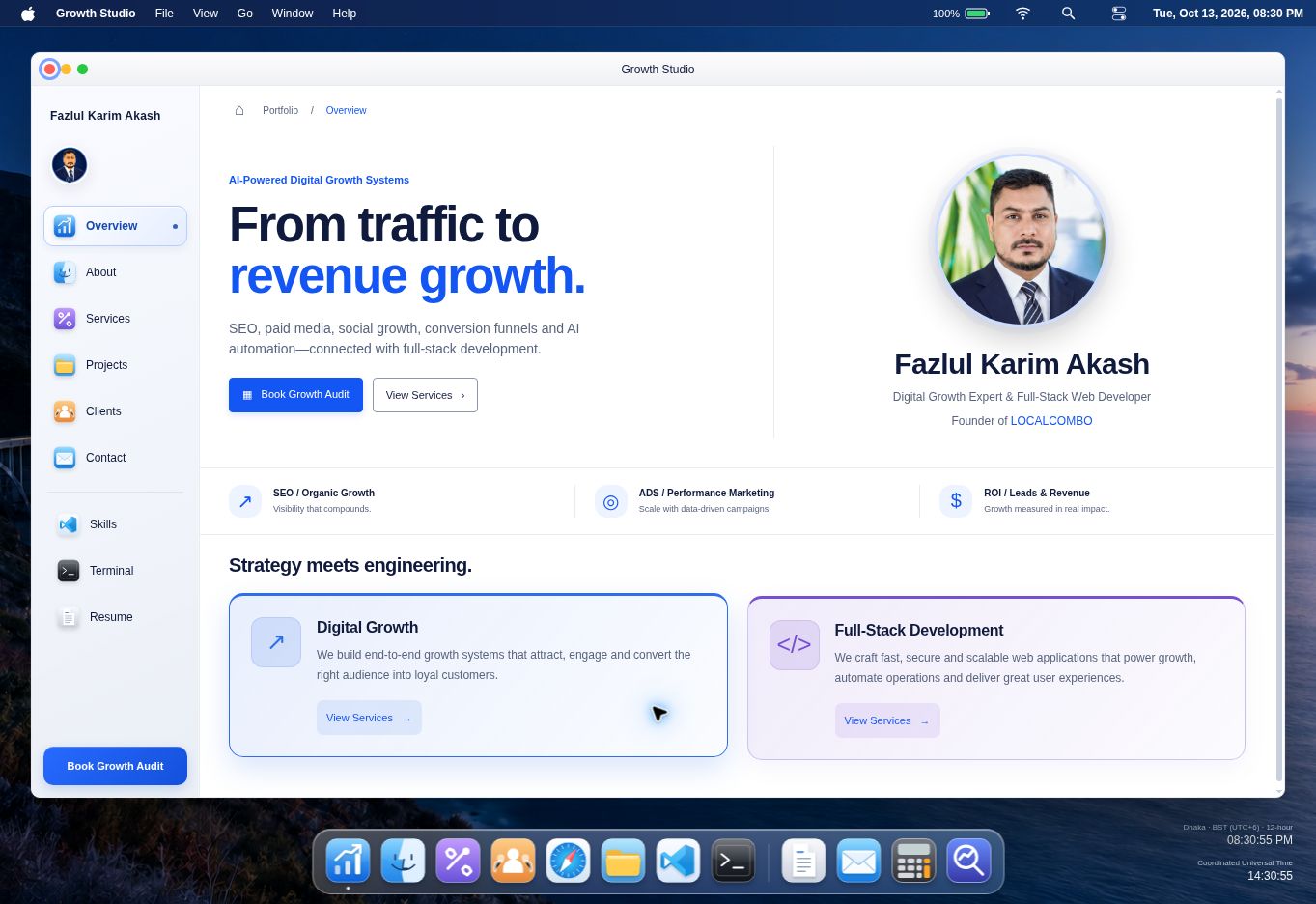1316x904 pixels.
Task: Open the File menu
Action: click(164, 14)
